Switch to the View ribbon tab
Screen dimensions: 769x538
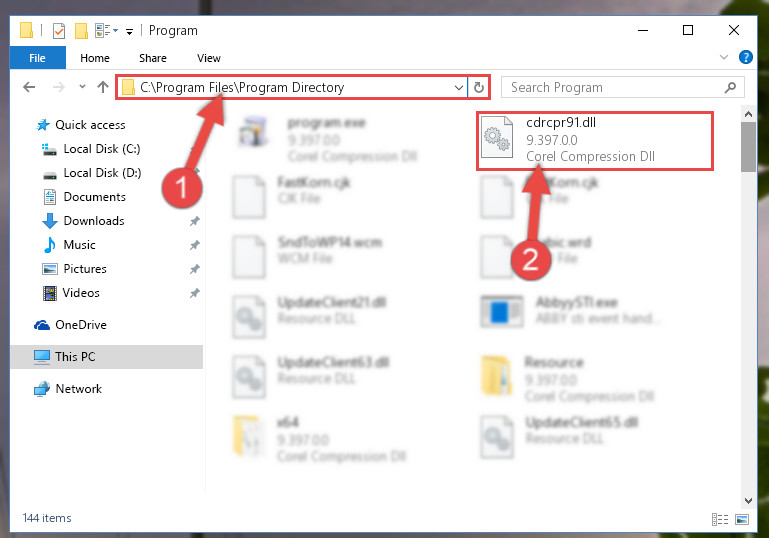(208, 58)
